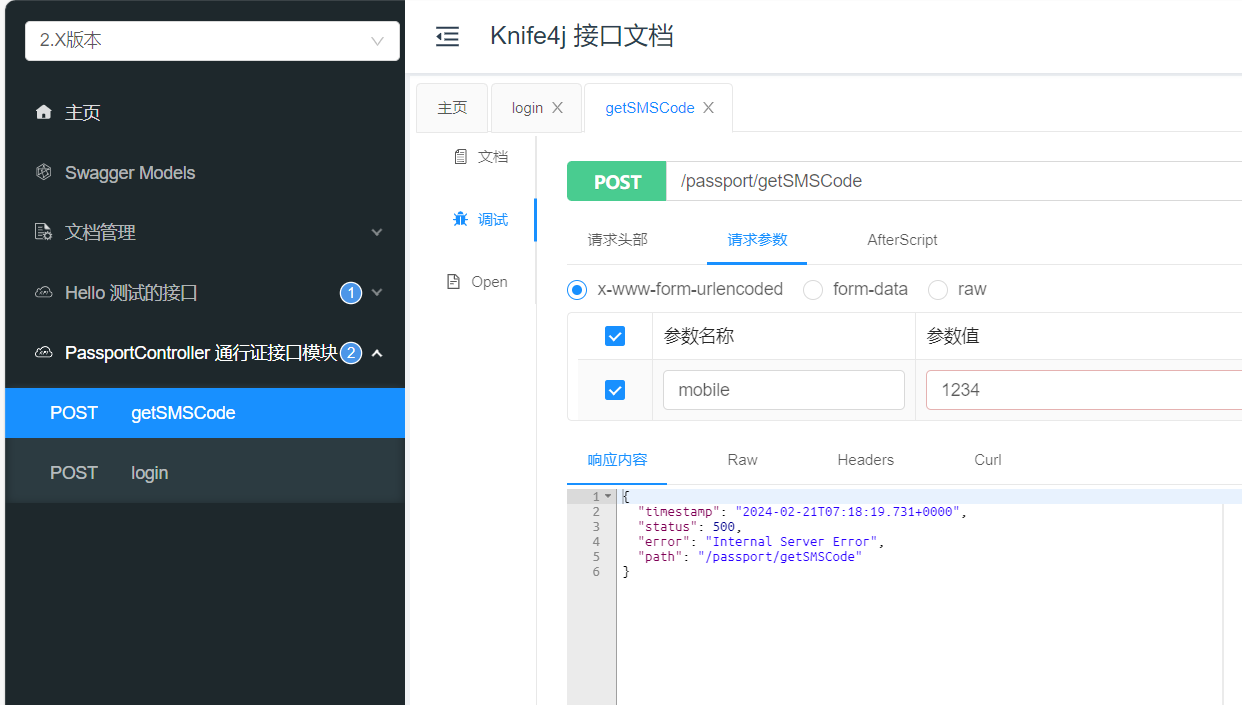Click the home icon next to 主页
Screen dimensions: 1242x705
tap(43, 112)
